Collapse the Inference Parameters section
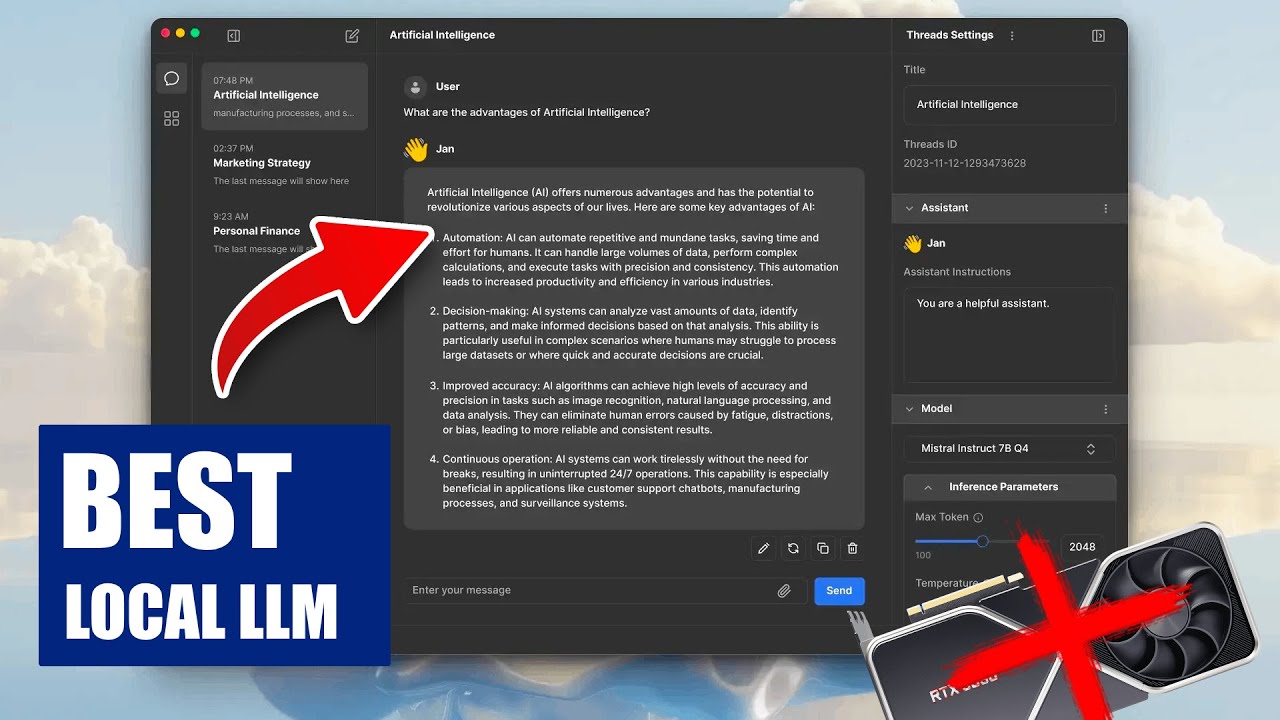Screen dimensions: 1280x720 [928, 487]
